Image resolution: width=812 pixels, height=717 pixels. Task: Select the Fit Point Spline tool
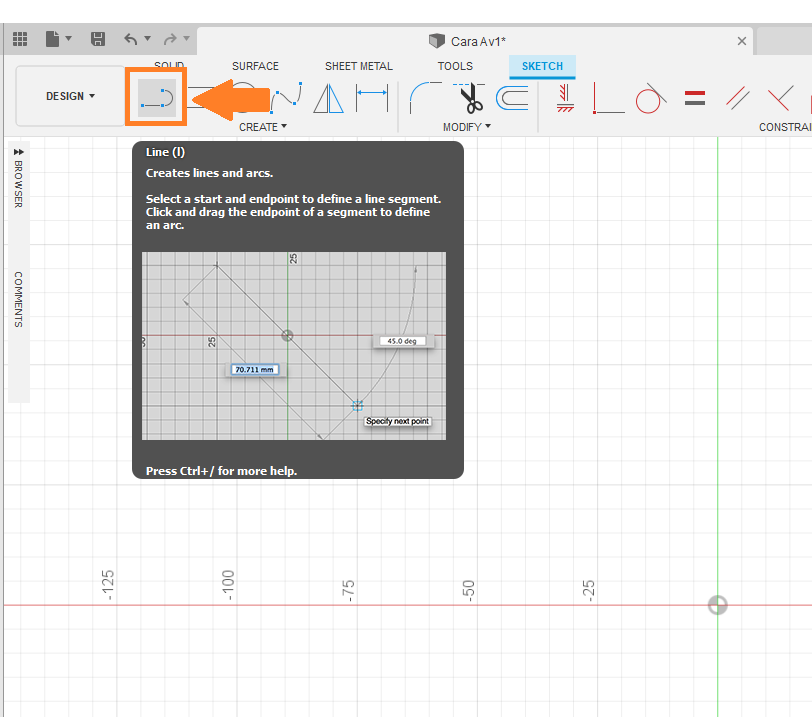click(288, 96)
